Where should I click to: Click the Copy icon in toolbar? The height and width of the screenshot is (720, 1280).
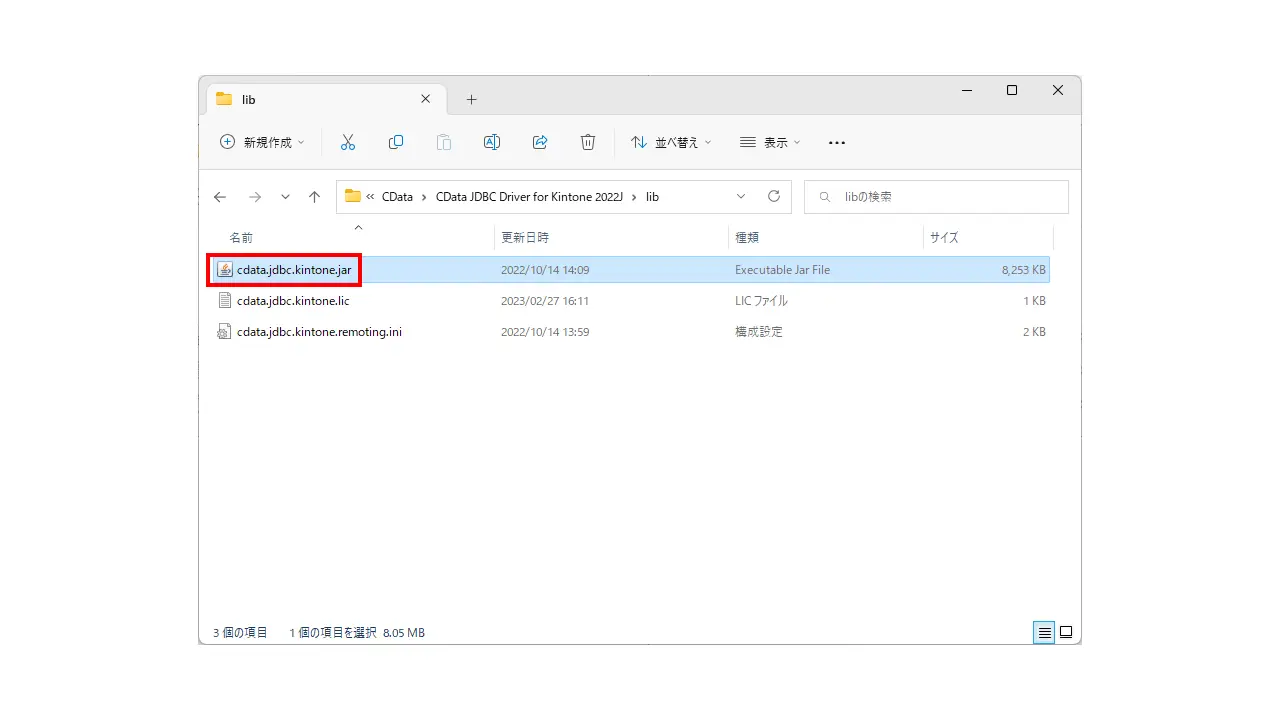[396, 142]
